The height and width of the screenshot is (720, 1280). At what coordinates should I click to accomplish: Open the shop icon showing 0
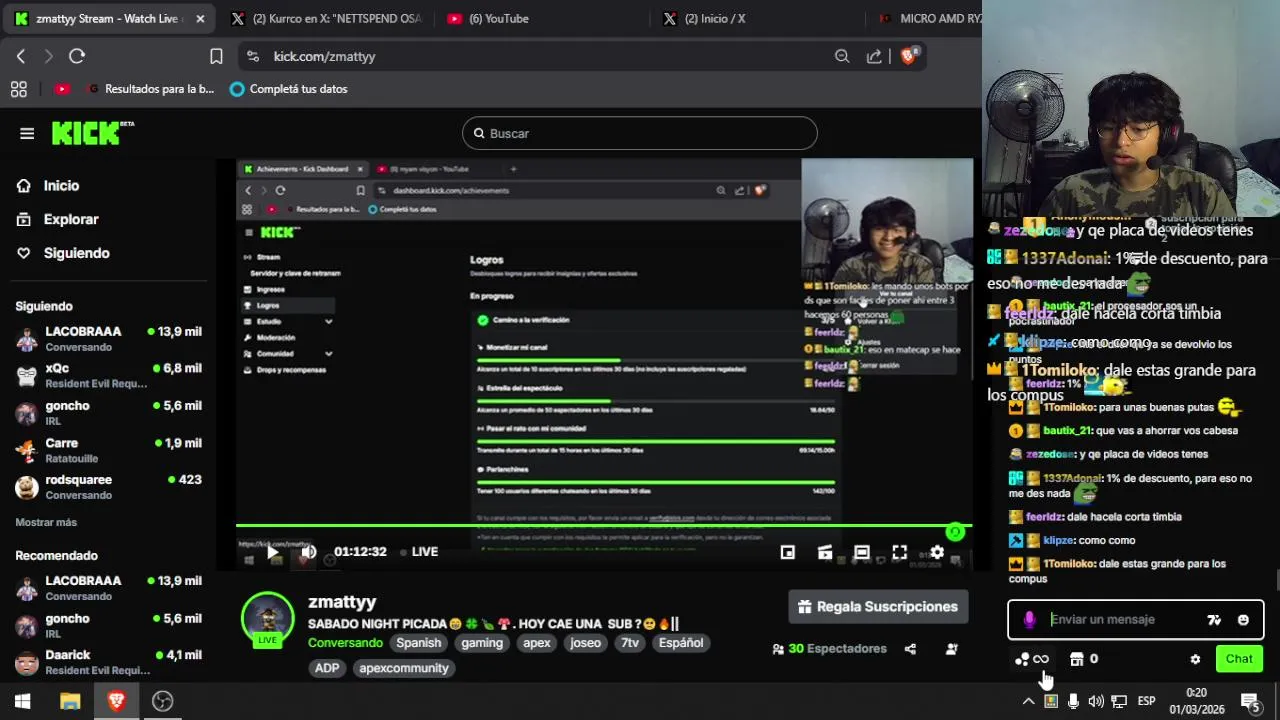1084,659
